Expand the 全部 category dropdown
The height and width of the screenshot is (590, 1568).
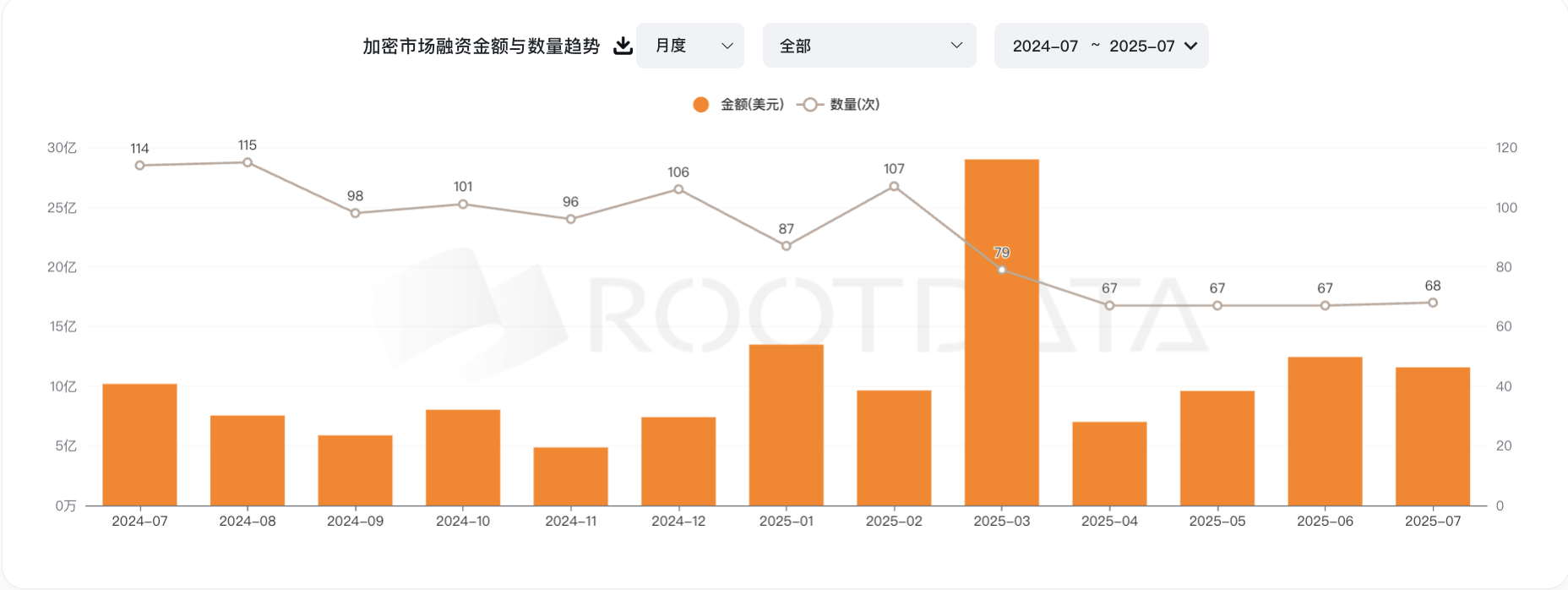869,46
